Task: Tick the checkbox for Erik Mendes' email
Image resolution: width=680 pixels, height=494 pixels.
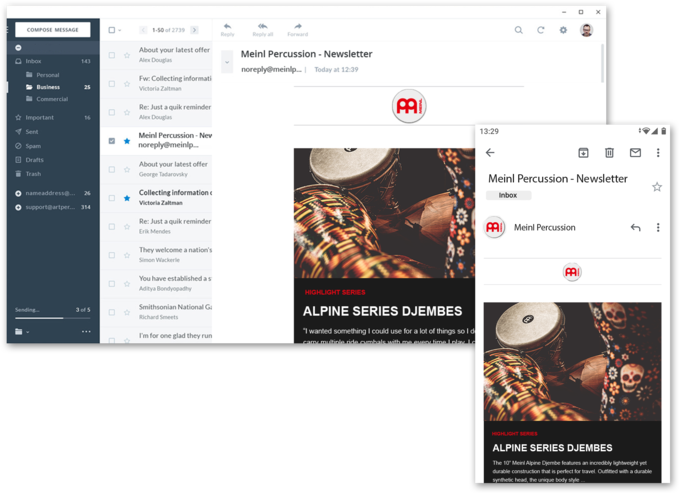Action: tap(112, 227)
